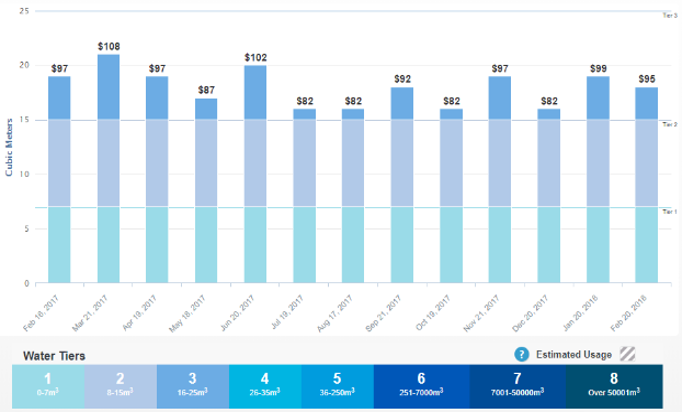The image size is (682, 412).
Task: Click the $108 price label
Action: (108, 46)
